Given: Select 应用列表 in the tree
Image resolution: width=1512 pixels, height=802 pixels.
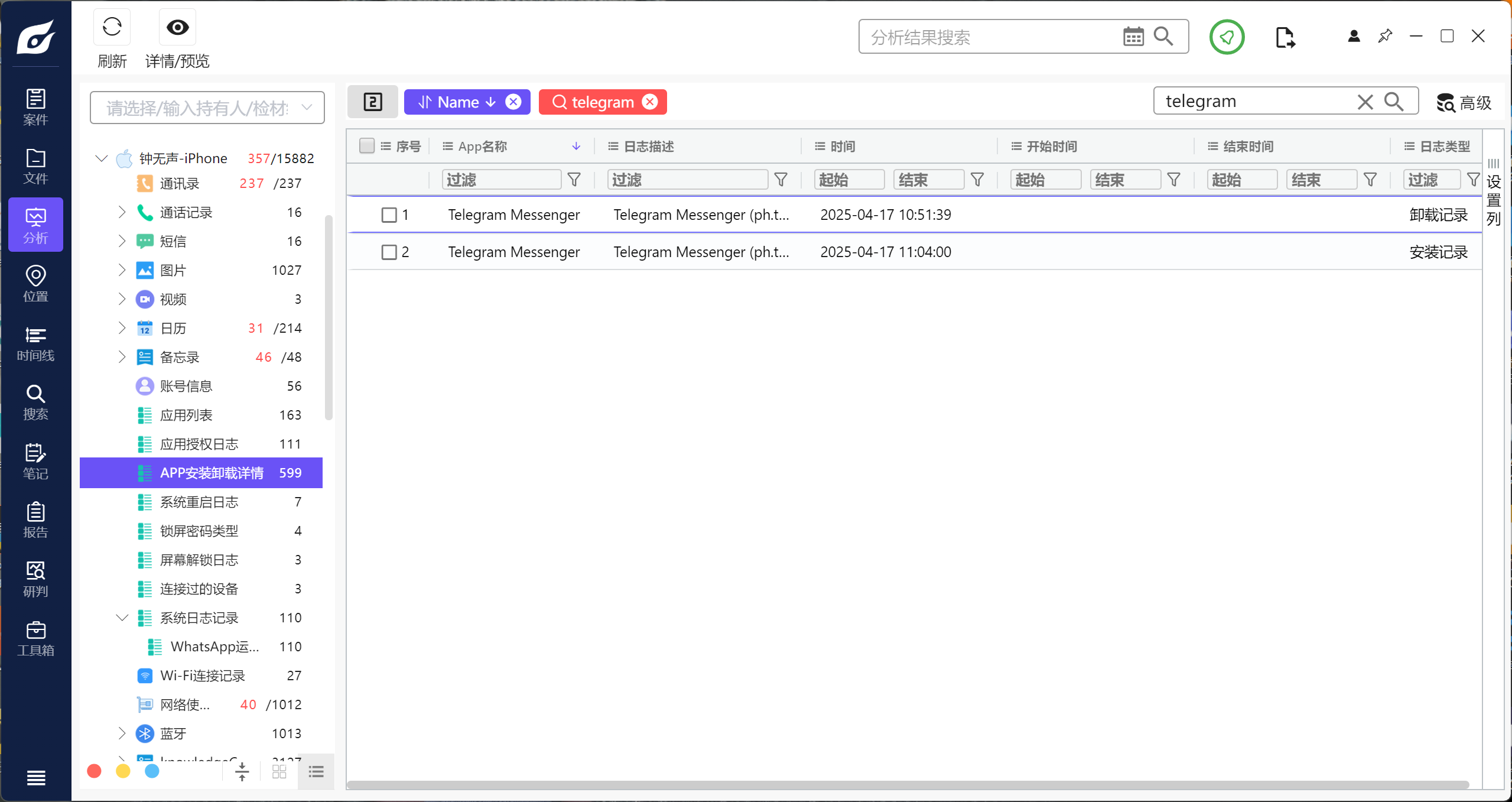Looking at the screenshot, I should click(186, 415).
